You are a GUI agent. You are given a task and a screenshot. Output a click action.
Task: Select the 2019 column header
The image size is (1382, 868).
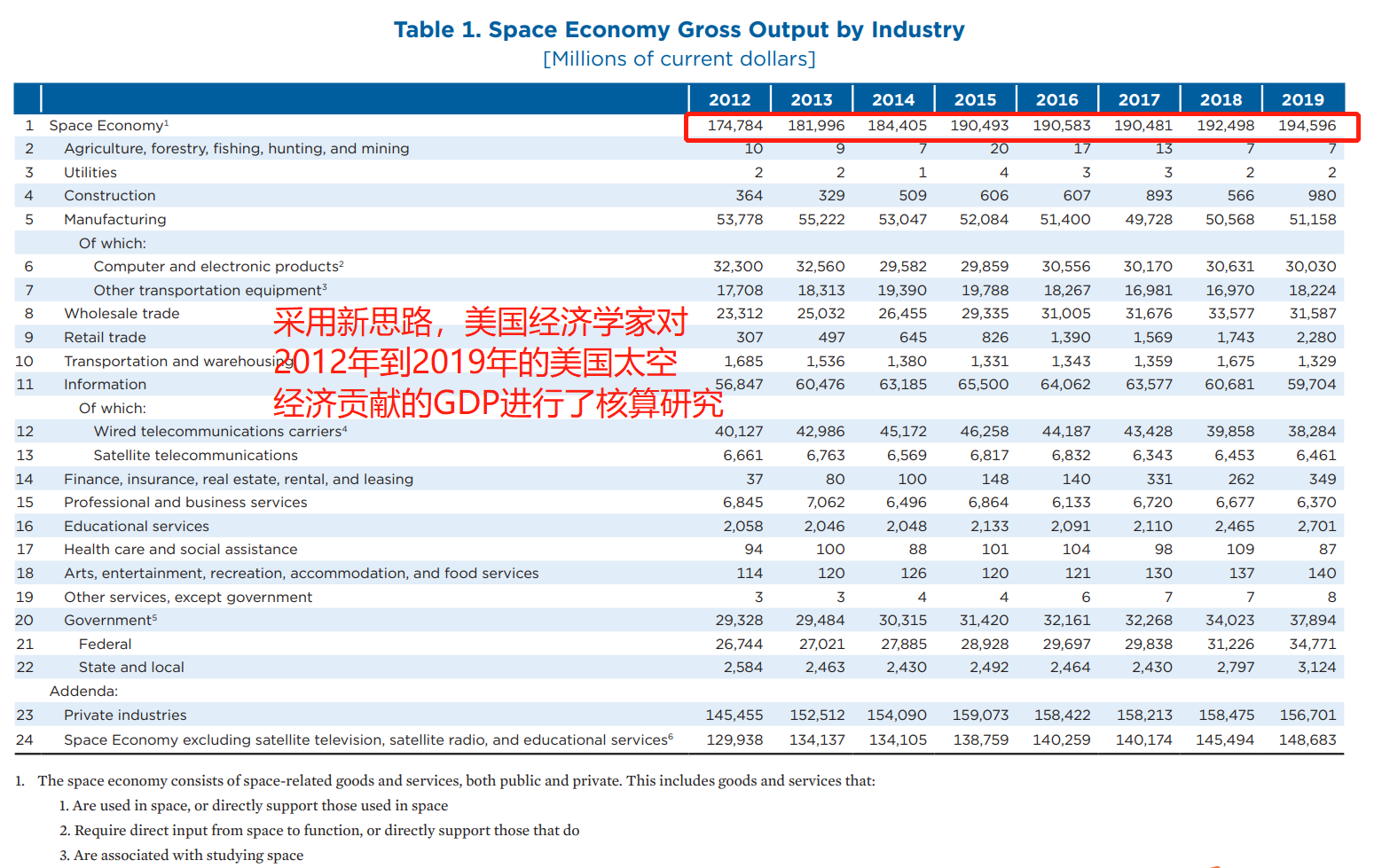tap(1302, 99)
